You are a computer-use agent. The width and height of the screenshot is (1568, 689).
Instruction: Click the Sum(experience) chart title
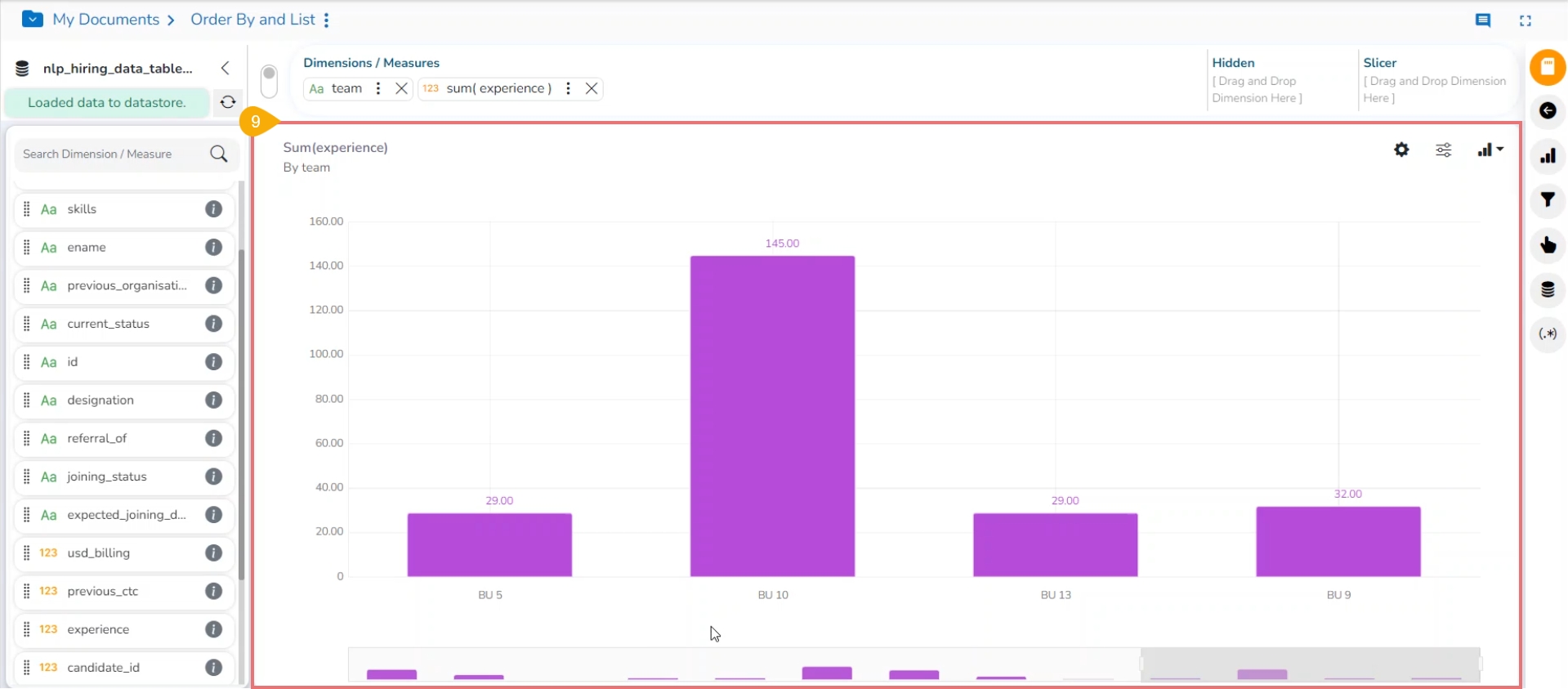pos(335,147)
